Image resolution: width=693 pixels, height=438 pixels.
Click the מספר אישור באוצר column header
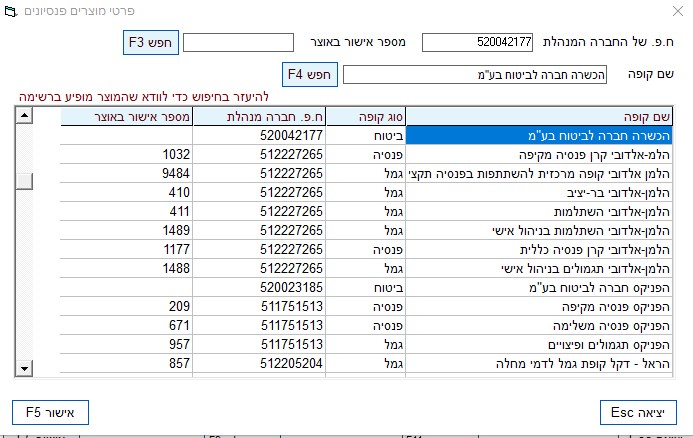click(x=126, y=117)
